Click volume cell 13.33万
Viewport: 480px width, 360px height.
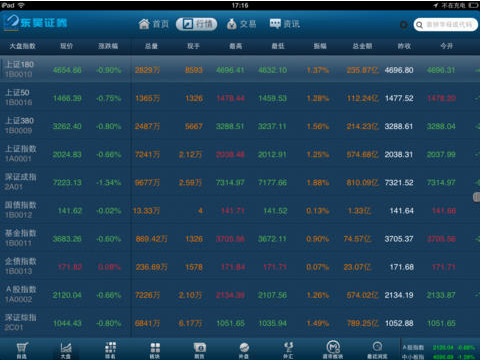pyautogui.click(x=146, y=211)
